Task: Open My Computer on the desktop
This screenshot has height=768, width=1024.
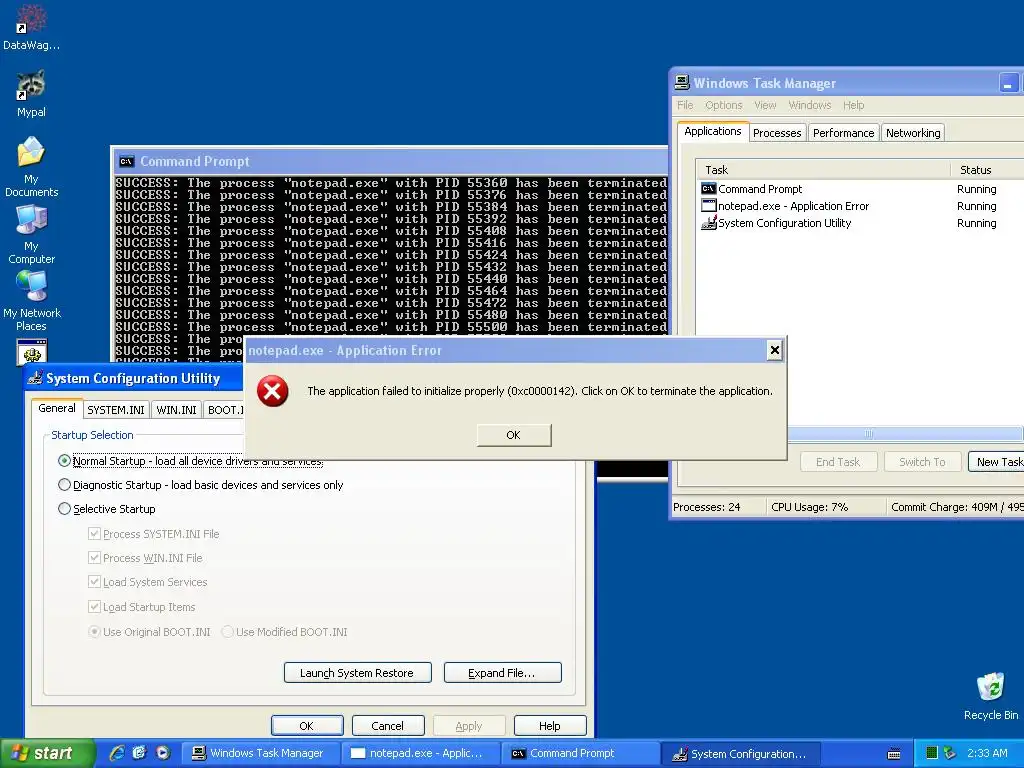Action: tap(31, 234)
